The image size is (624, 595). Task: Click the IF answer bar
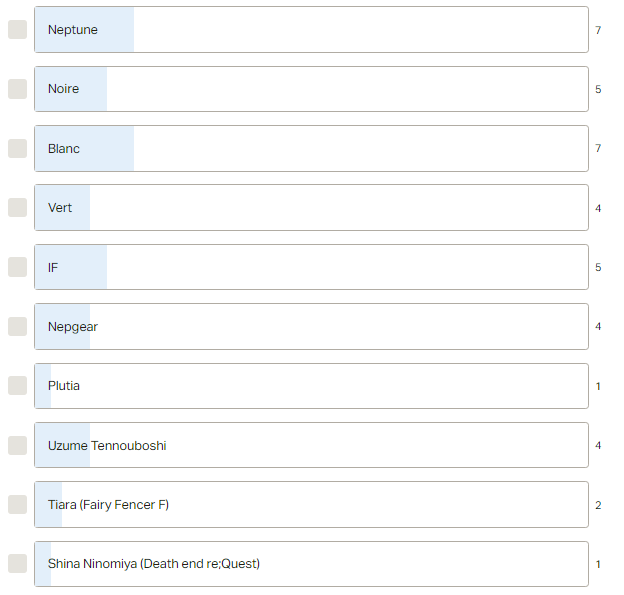(x=311, y=267)
